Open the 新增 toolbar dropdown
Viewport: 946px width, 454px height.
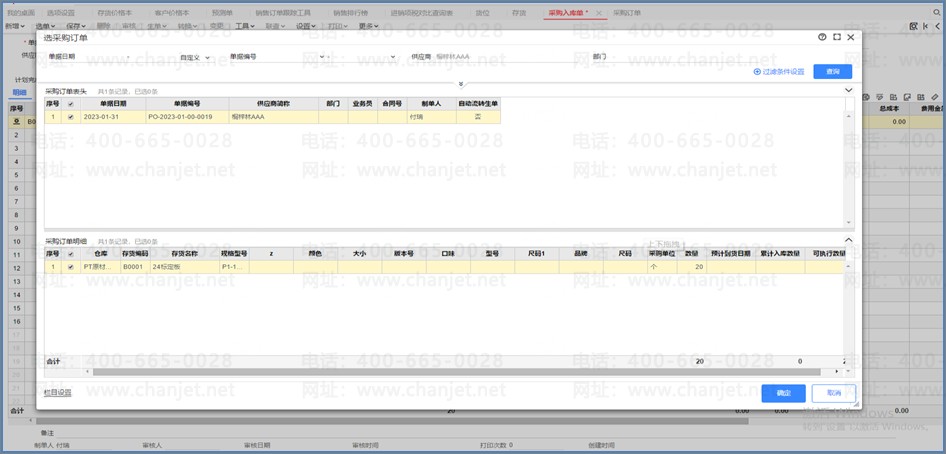[14, 26]
